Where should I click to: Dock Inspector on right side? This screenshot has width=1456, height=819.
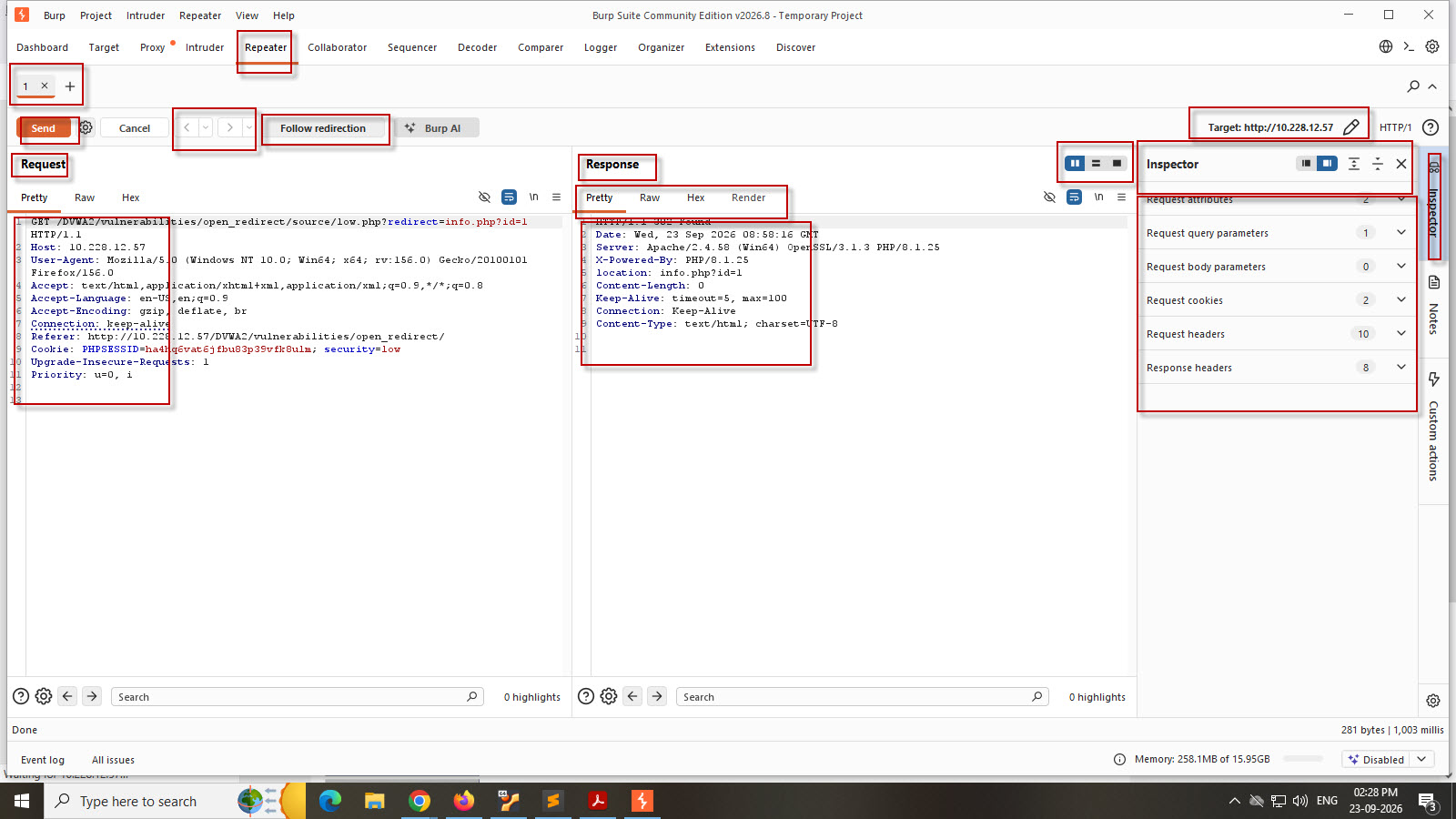(1328, 164)
